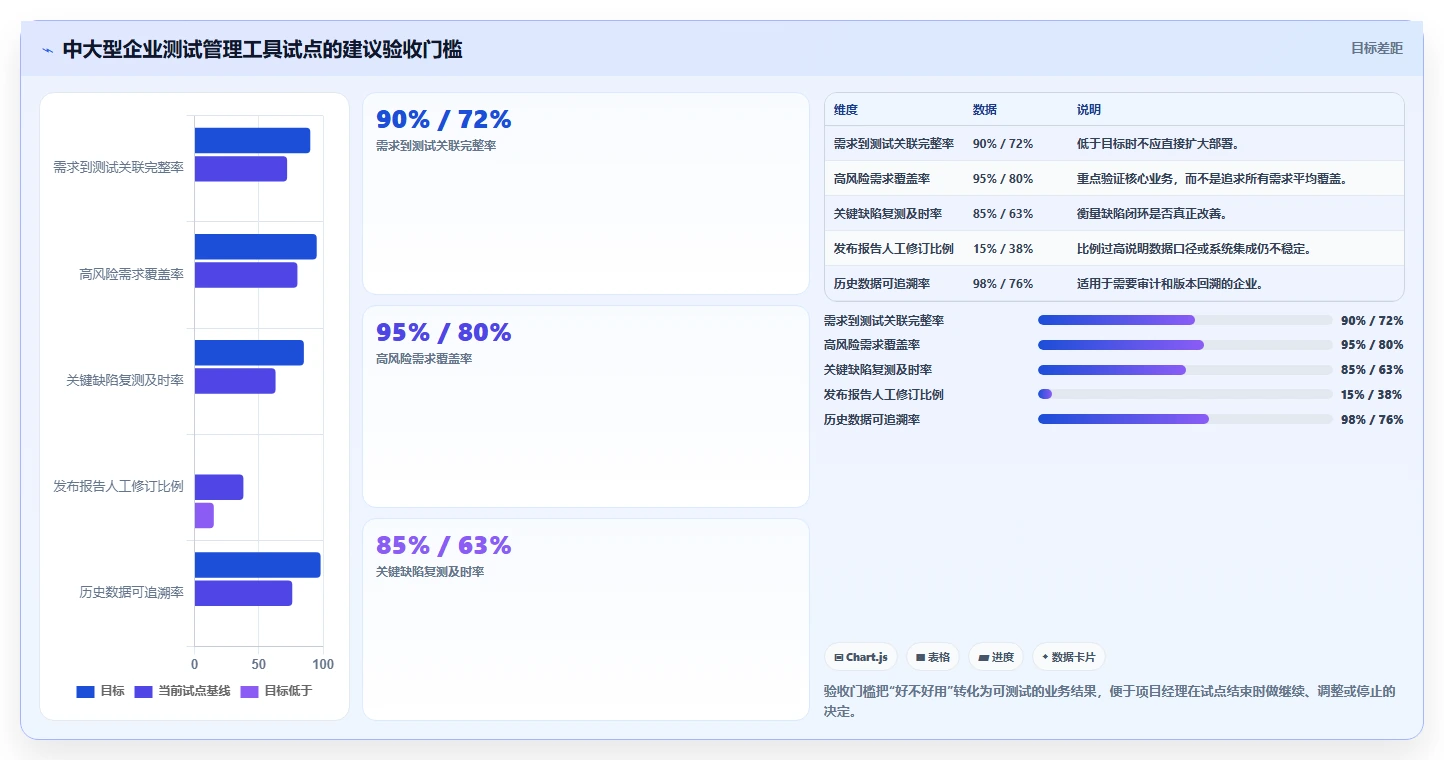Screen dimensions: 1444x760
Task: Click the 维度 table column header
Action: [846, 110]
